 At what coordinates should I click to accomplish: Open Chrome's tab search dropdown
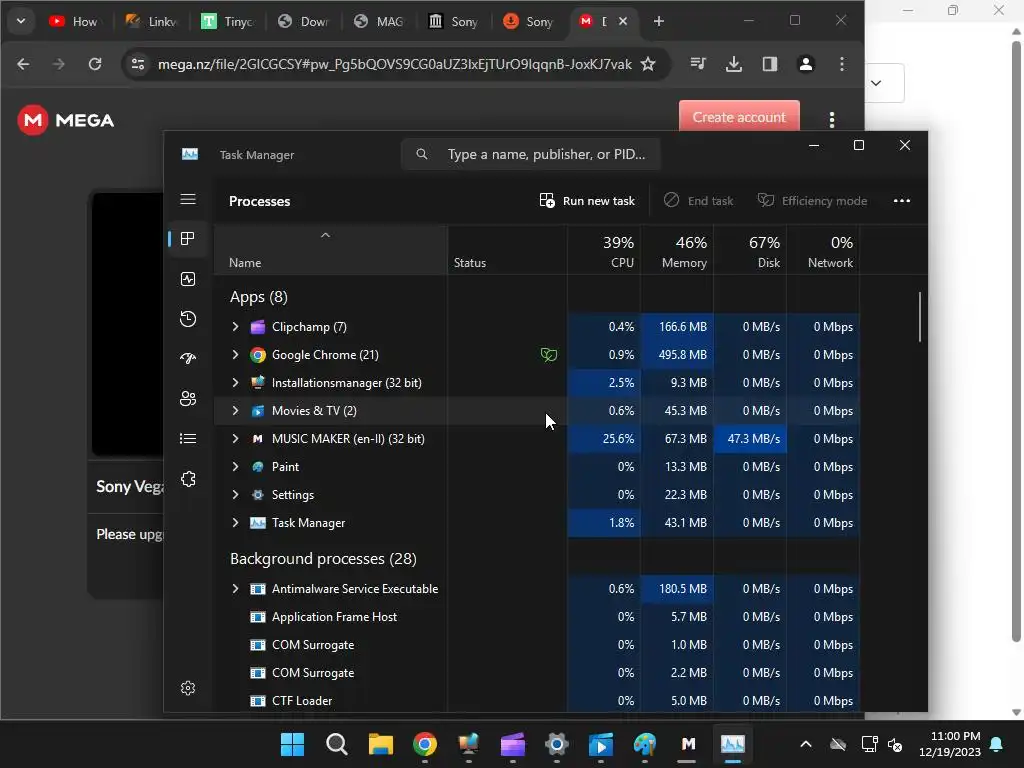pos(21,22)
